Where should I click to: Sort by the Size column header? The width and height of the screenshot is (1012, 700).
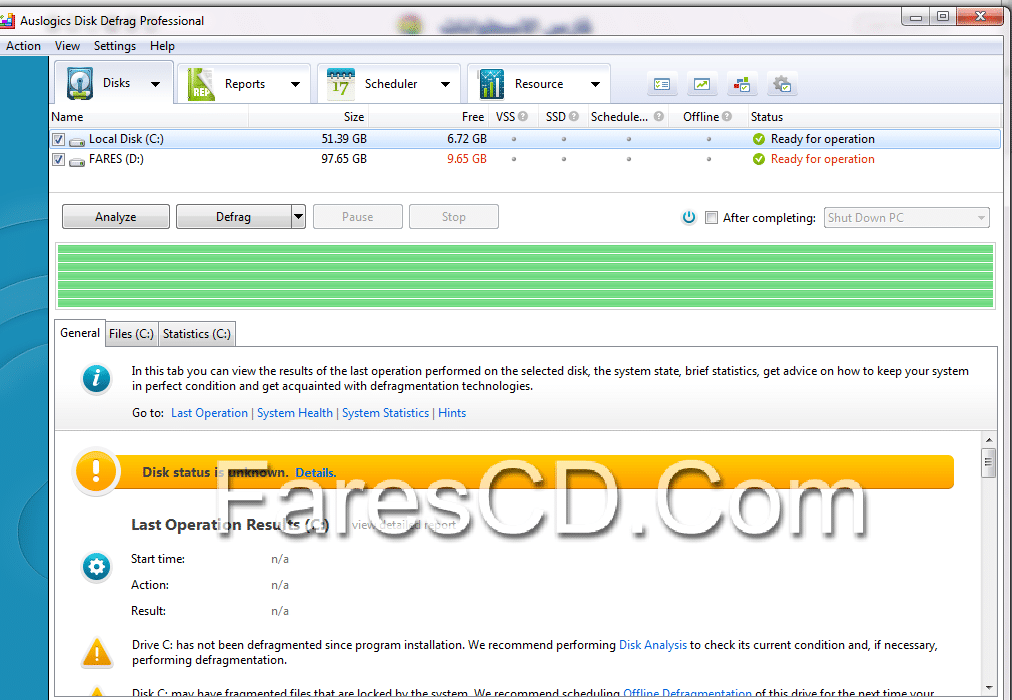(309, 117)
